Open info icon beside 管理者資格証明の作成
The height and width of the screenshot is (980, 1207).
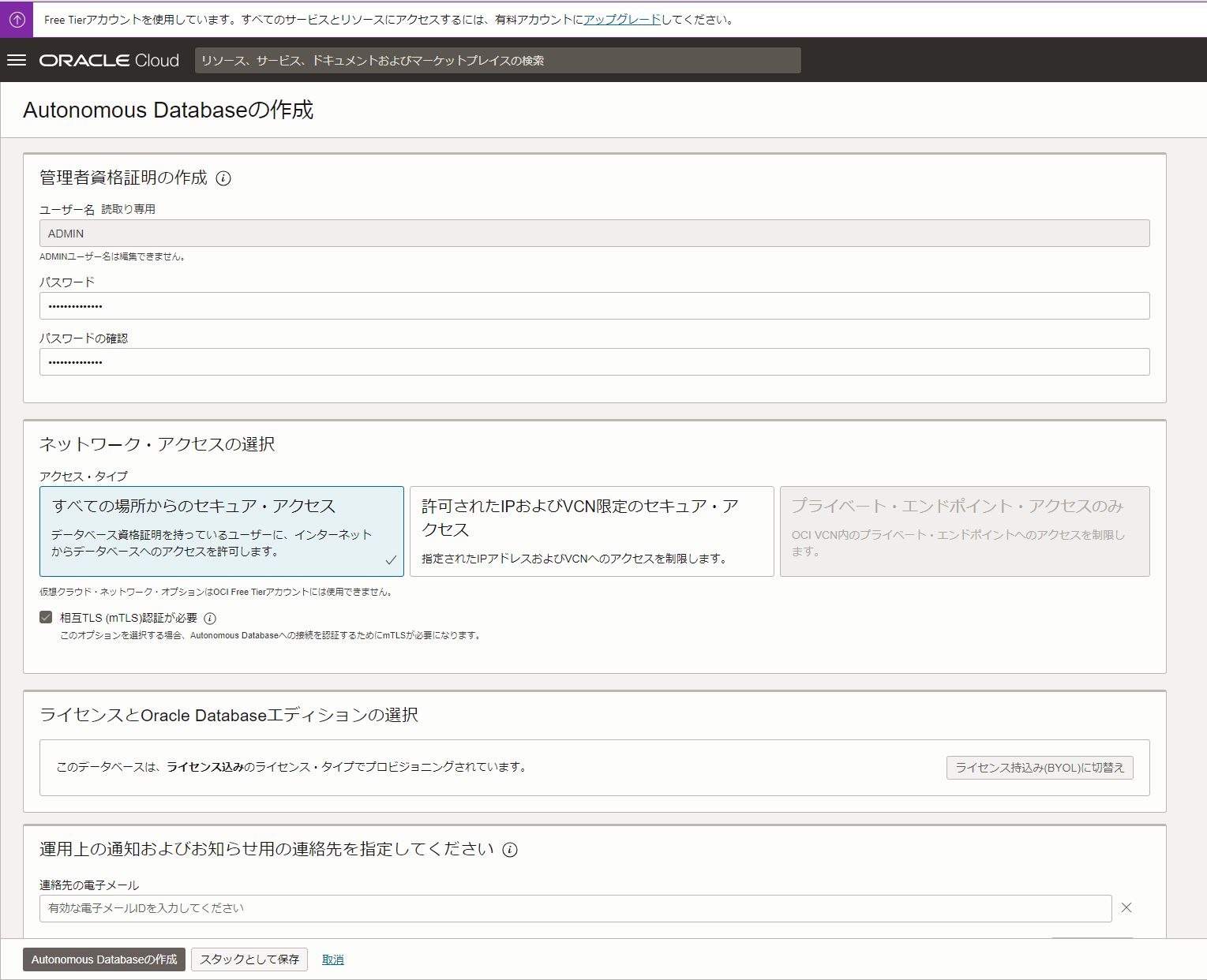click(x=223, y=178)
